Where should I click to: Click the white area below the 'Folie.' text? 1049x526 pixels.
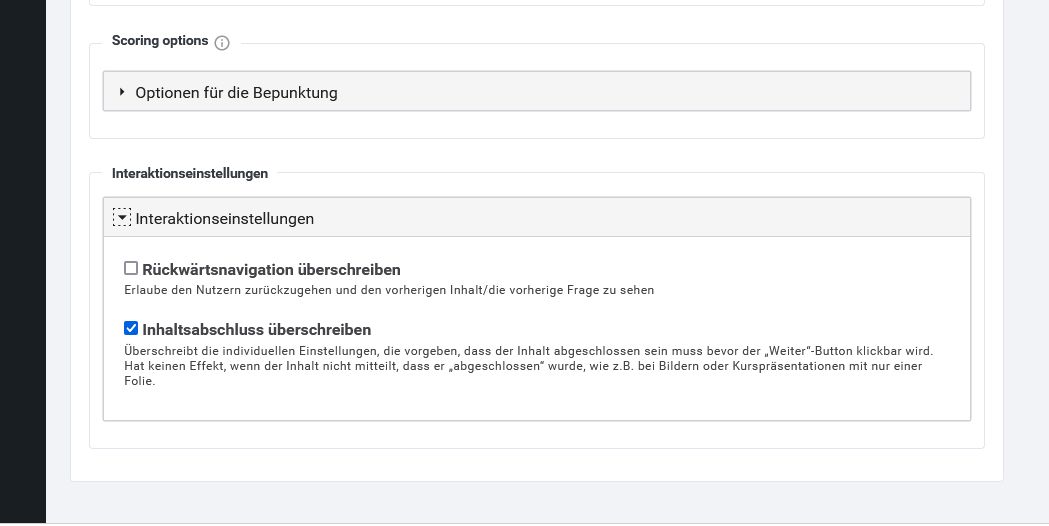tap(535, 404)
